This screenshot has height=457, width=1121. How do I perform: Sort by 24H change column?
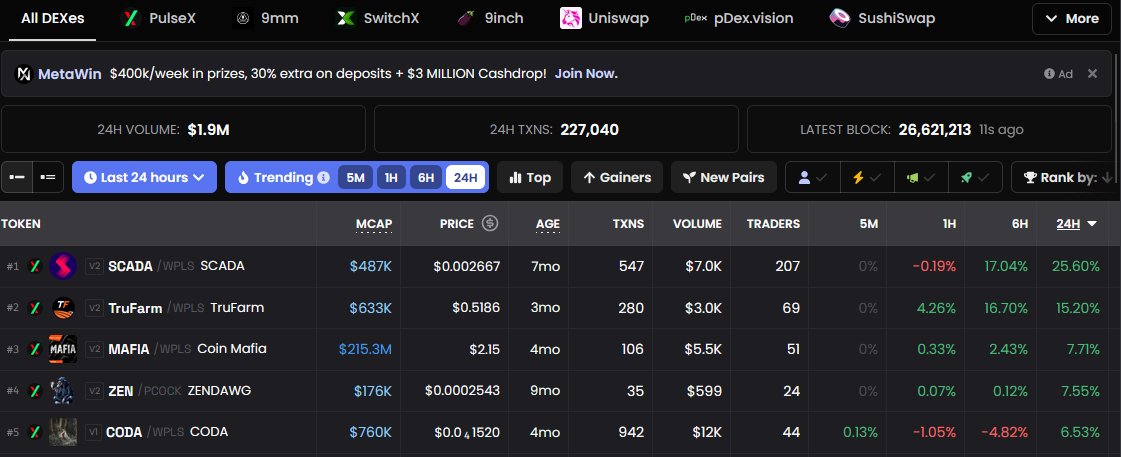(1077, 224)
